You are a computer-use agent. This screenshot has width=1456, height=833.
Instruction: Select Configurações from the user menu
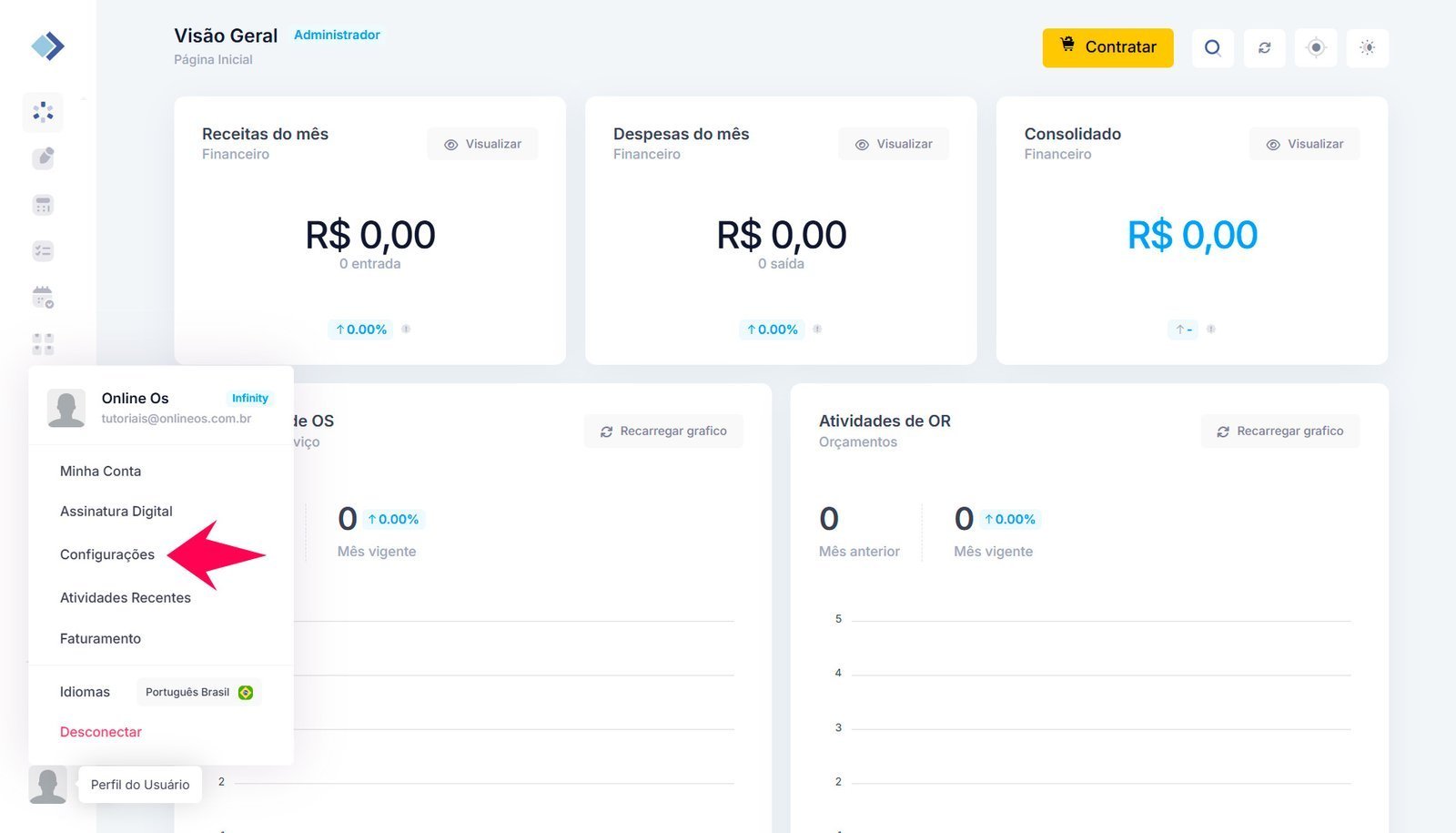[x=107, y=554]
